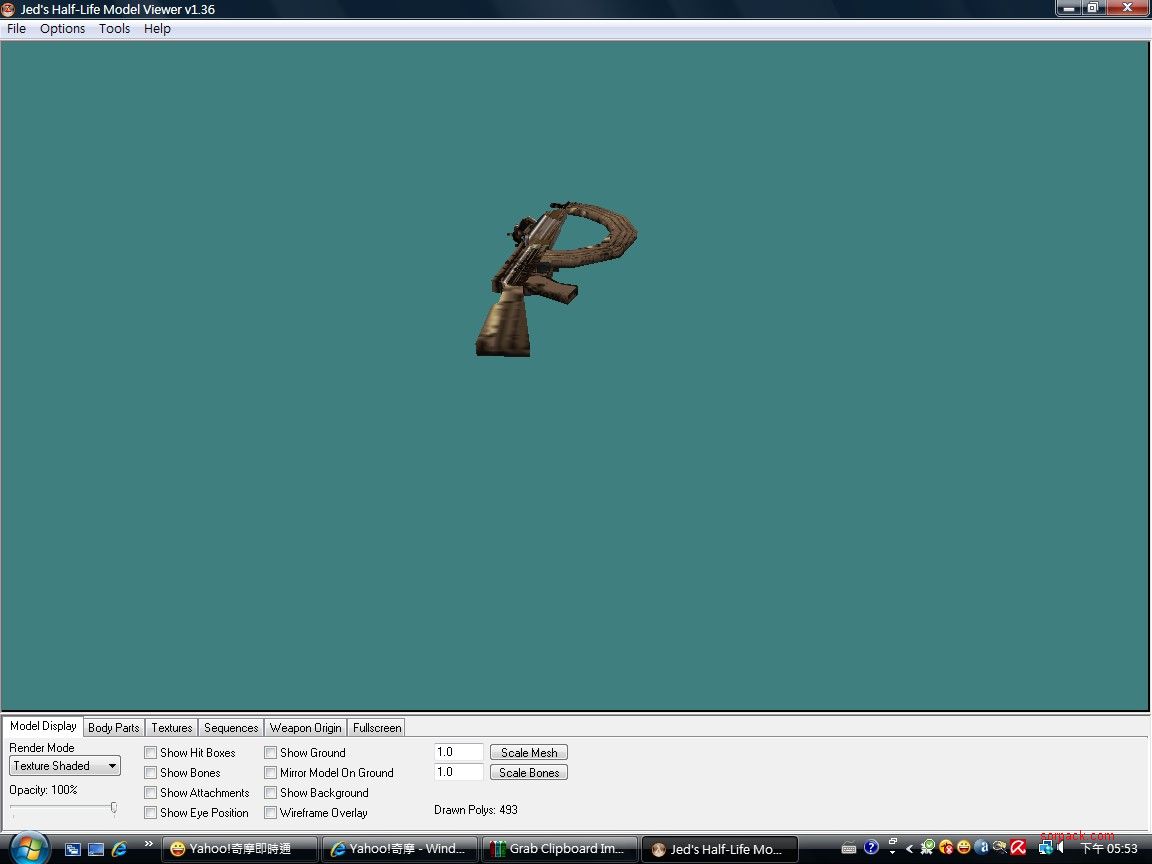Click the red Avira antivirus tray icon

pyautogui.click(x=1018, y=848)
